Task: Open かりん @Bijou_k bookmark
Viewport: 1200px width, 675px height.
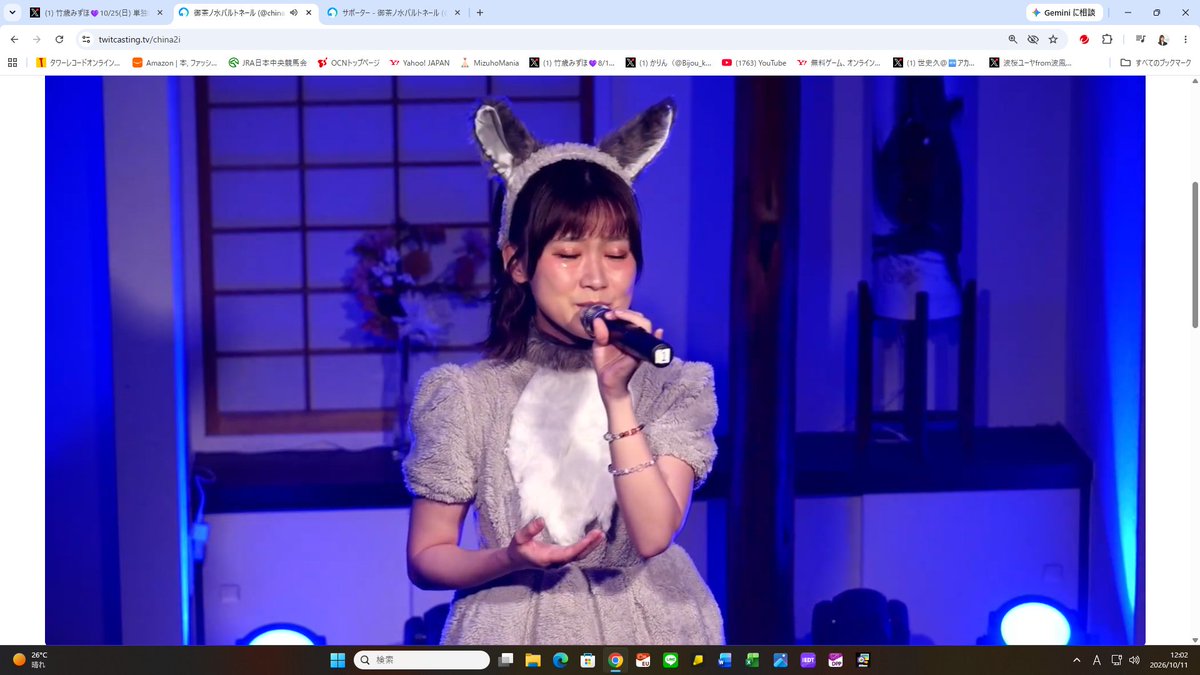Action: coord(668,62)
